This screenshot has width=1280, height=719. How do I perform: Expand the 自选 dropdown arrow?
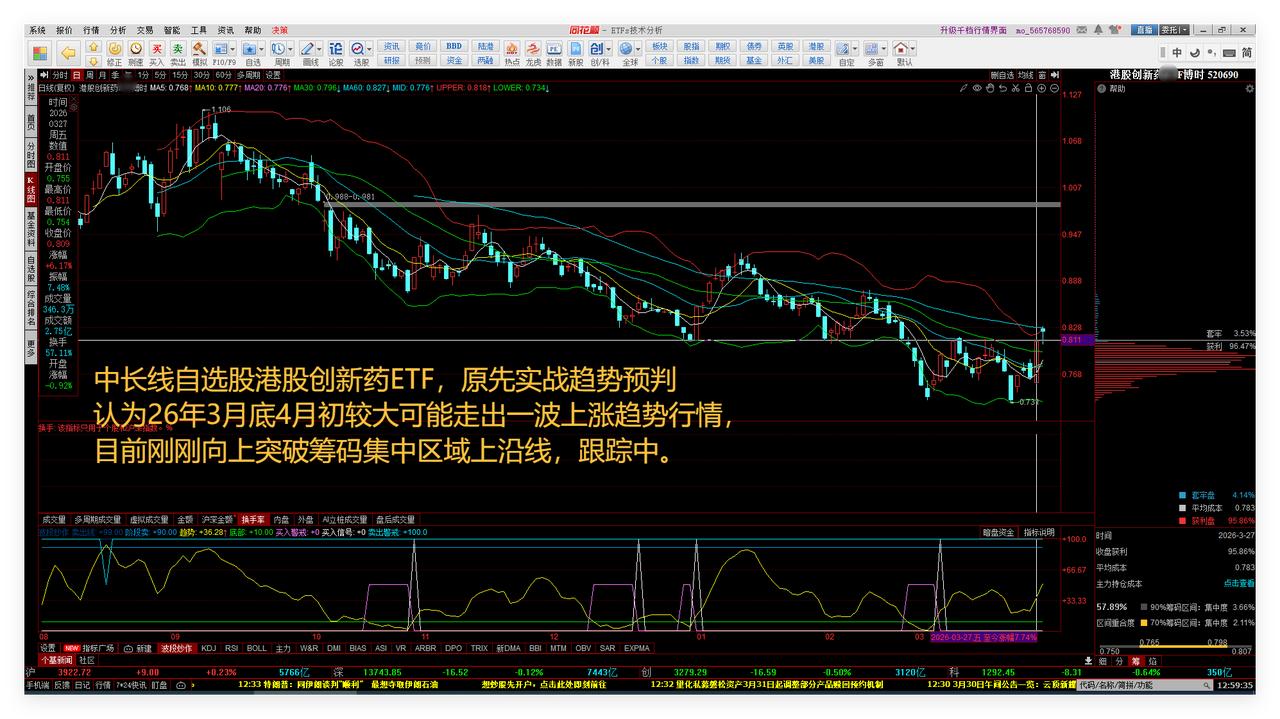click(x=264, y=48)
